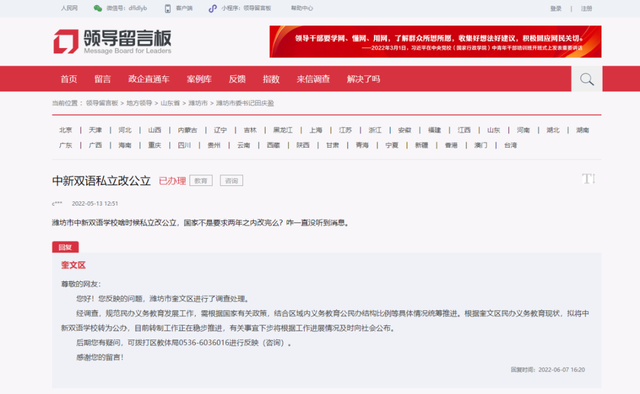Open the red banner advertisement
Viewport: 640px width, 394px height.
pos(435,42)
